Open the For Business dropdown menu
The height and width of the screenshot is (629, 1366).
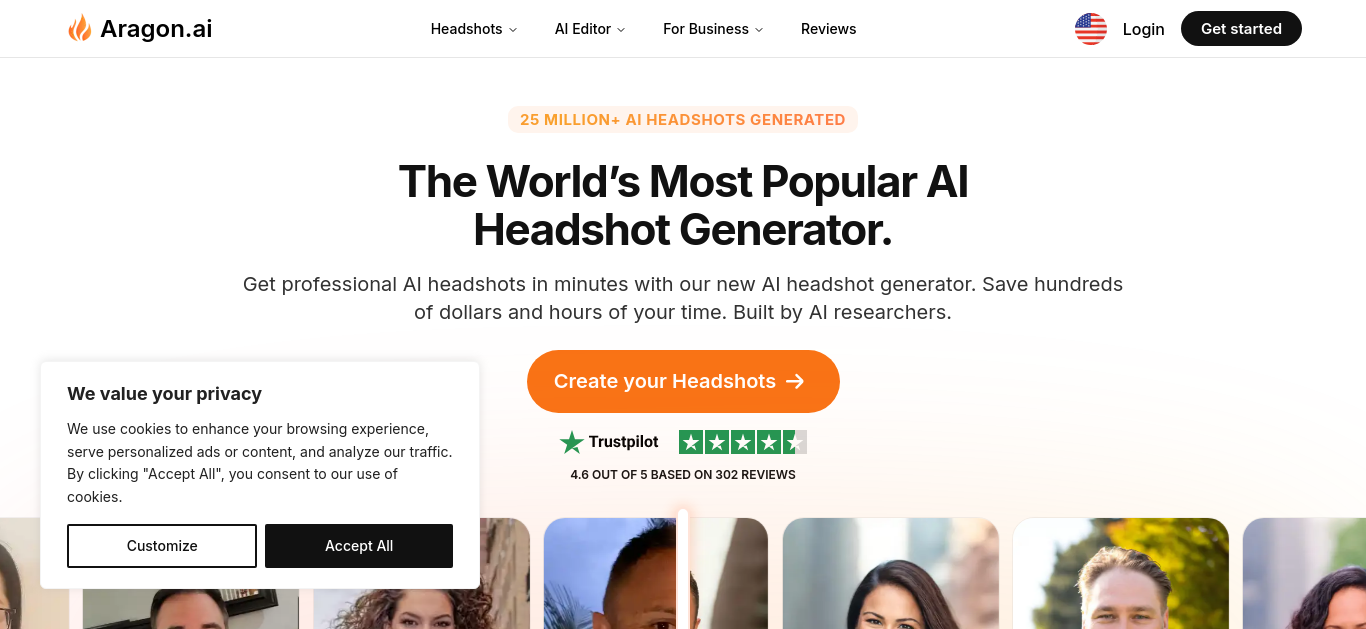pyautogui.click(x=713, y=29)
